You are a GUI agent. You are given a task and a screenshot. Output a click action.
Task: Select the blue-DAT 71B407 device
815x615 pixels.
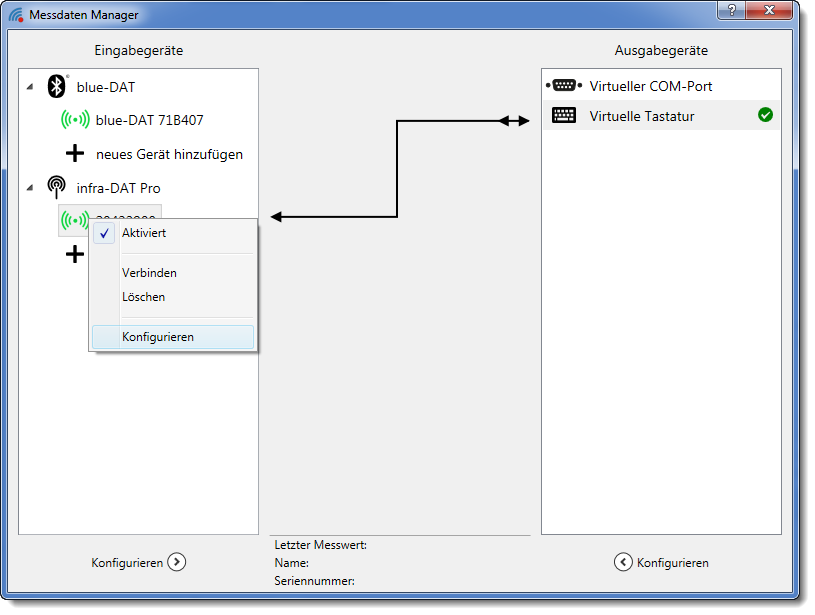point(150,120)
